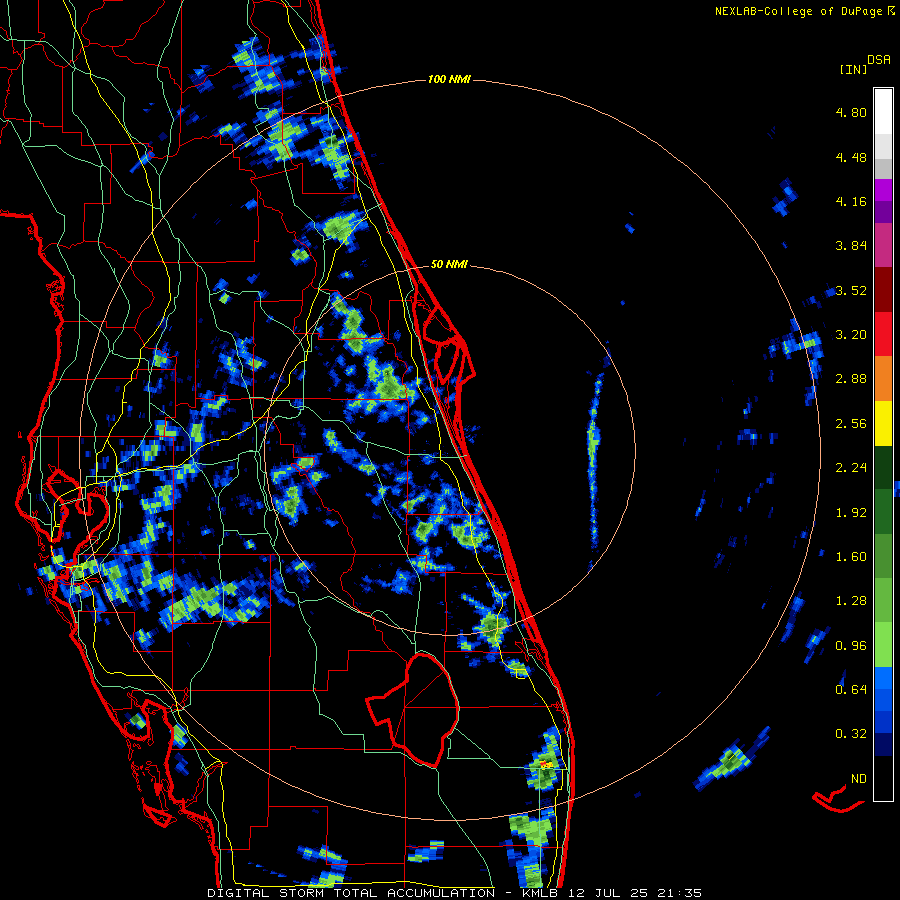Select the 1.28 legend value
900x900 pixels.
851,601
